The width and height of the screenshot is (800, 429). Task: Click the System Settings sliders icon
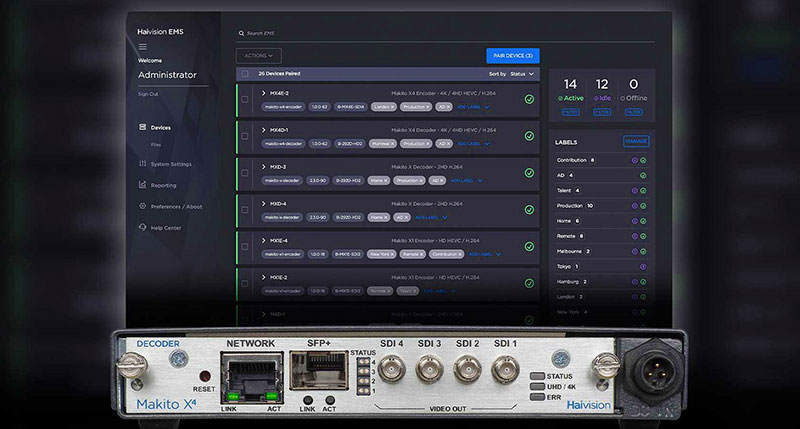[142, 164]
